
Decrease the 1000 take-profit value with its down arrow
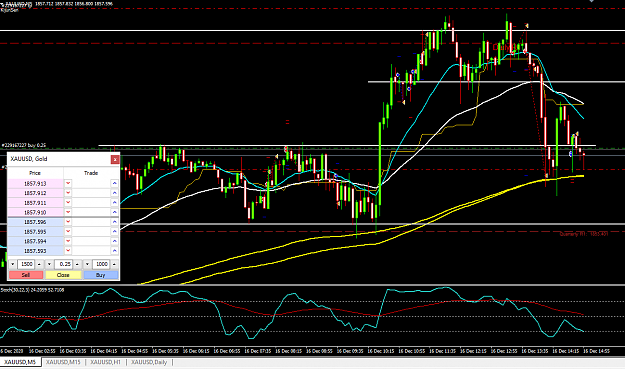point(87,264)
